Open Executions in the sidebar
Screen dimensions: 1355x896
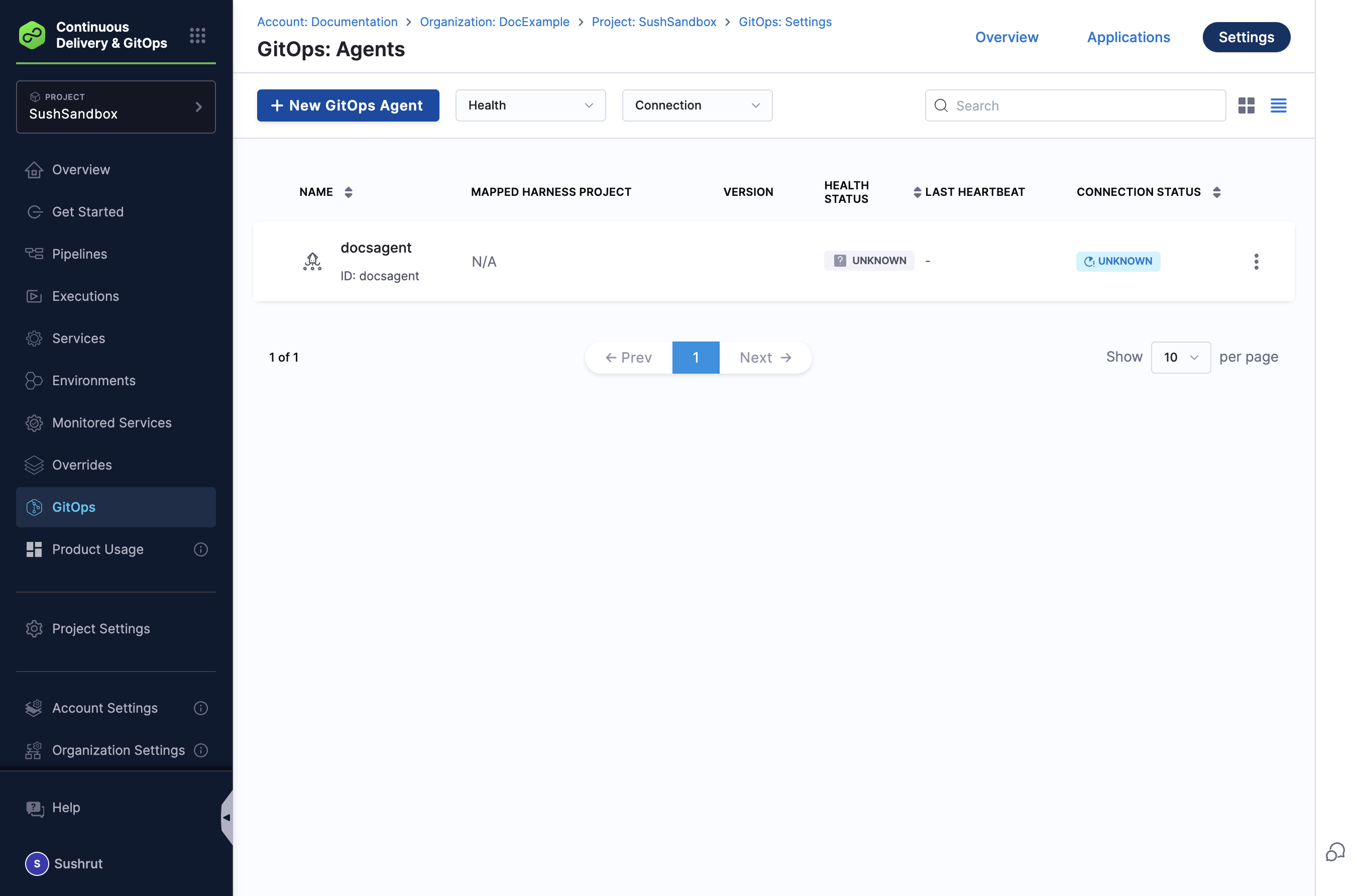[x=116, y=296]
